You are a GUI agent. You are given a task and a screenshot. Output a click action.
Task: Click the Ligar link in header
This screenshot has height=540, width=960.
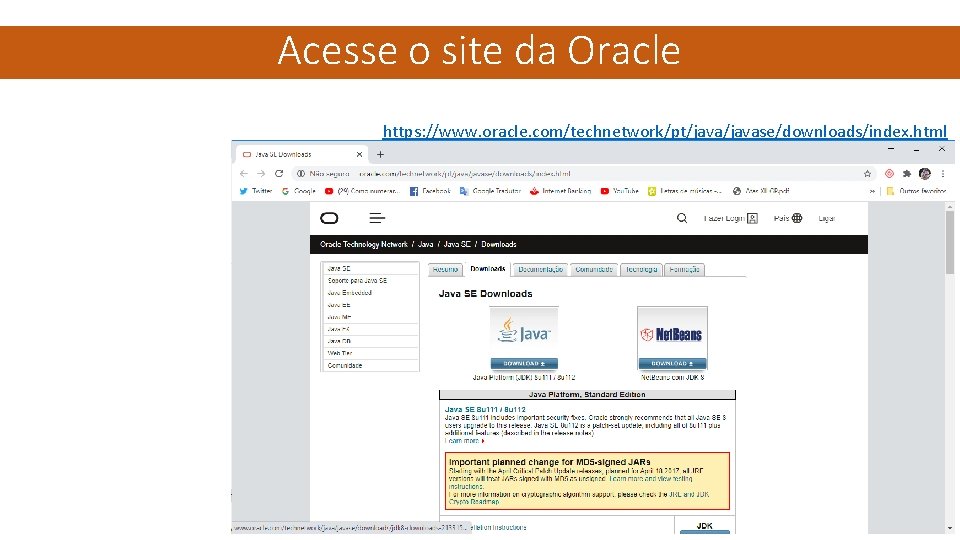(827, 219)
